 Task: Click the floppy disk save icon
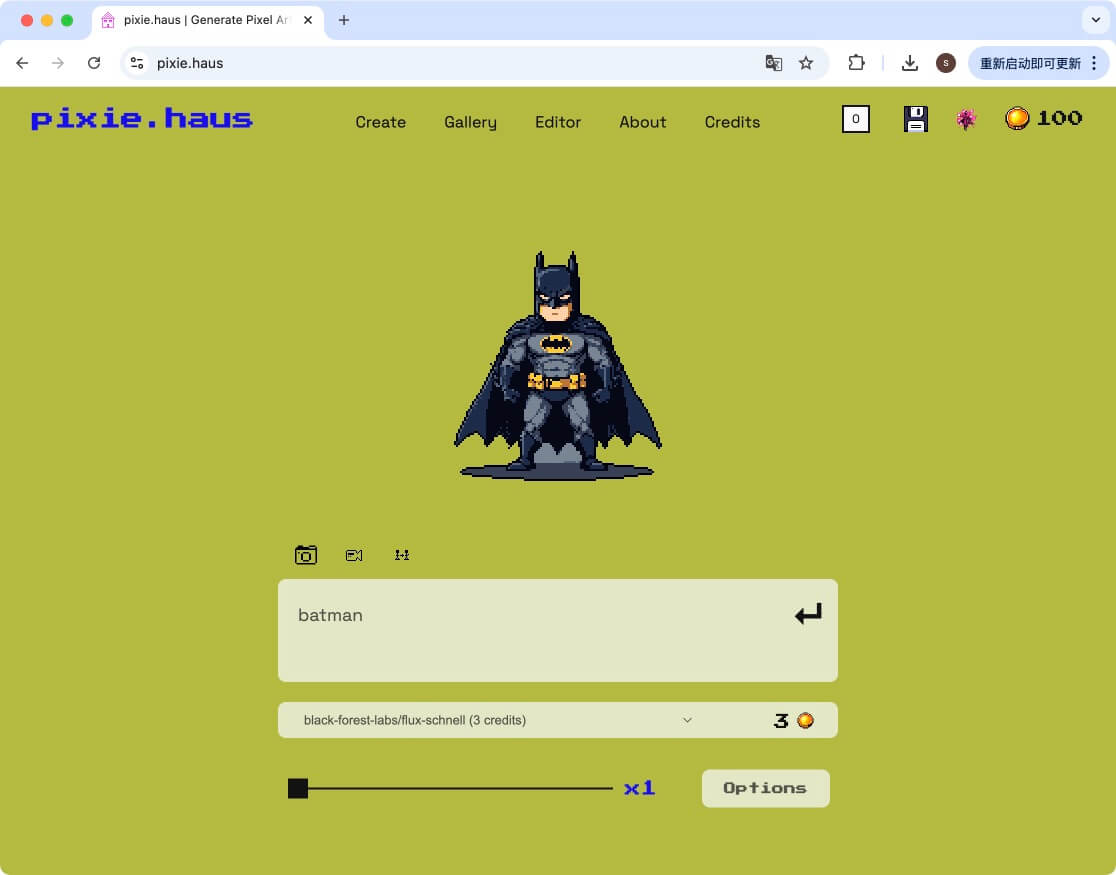click(x=915, y=120)
